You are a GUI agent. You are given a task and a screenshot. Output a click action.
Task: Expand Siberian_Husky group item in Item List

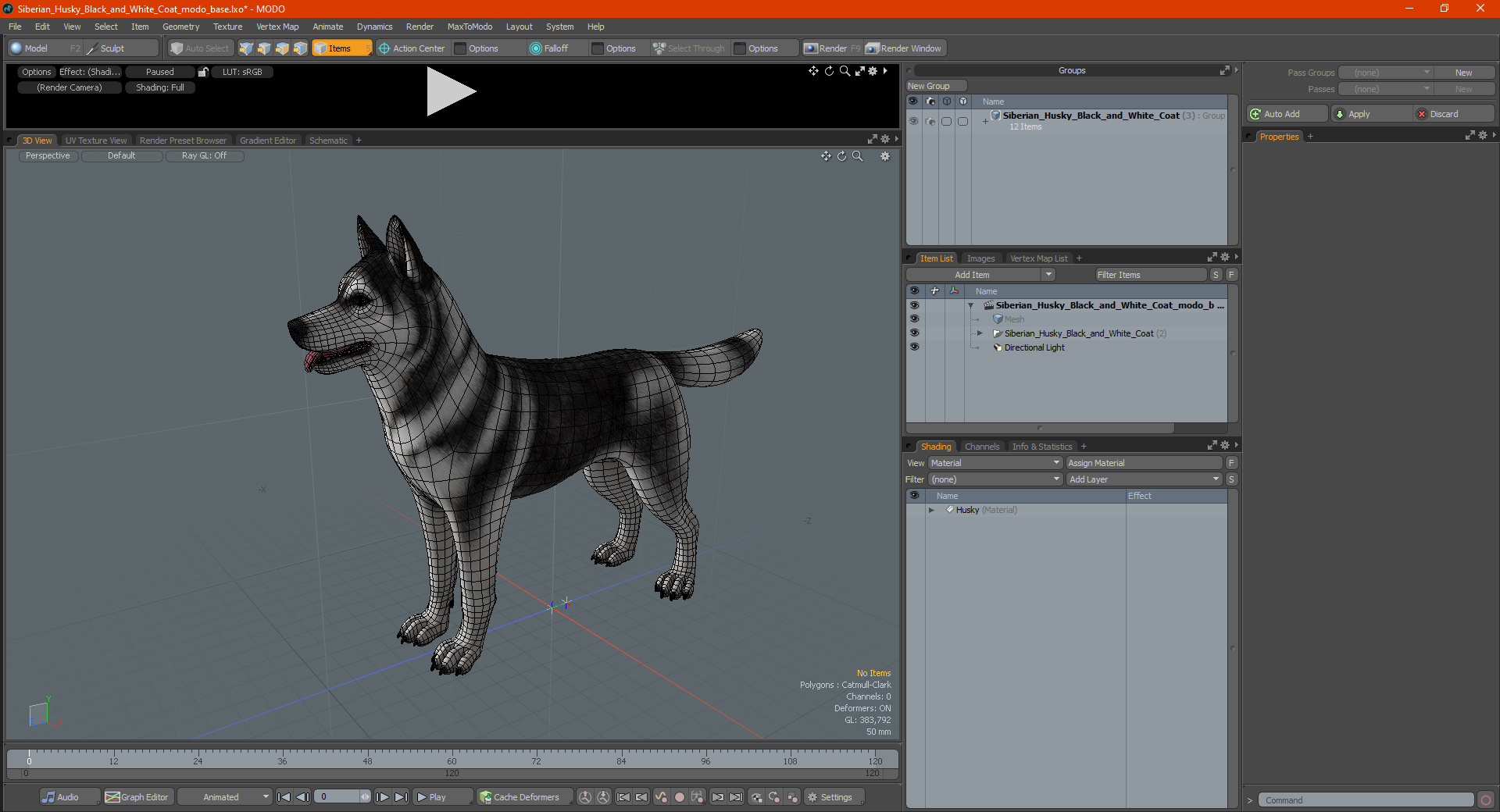(980, 333)
